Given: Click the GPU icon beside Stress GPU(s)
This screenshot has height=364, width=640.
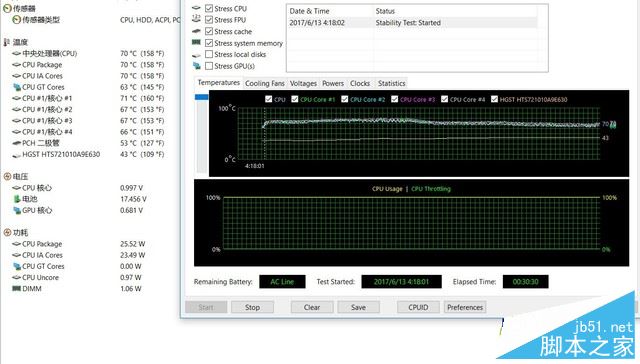Looking at the screenshot, I should [x=196, y=66].
